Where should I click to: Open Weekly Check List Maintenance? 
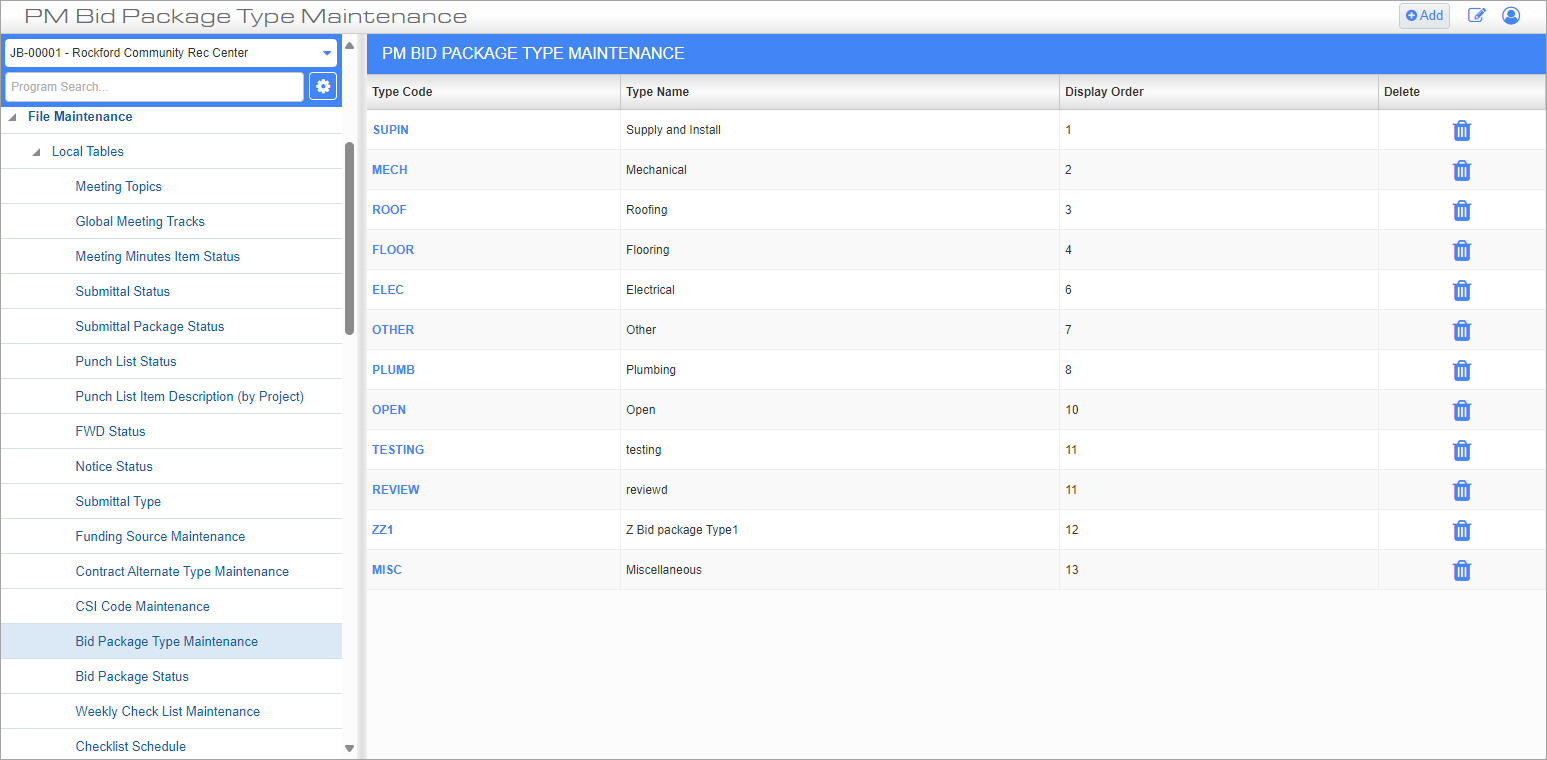168,712
